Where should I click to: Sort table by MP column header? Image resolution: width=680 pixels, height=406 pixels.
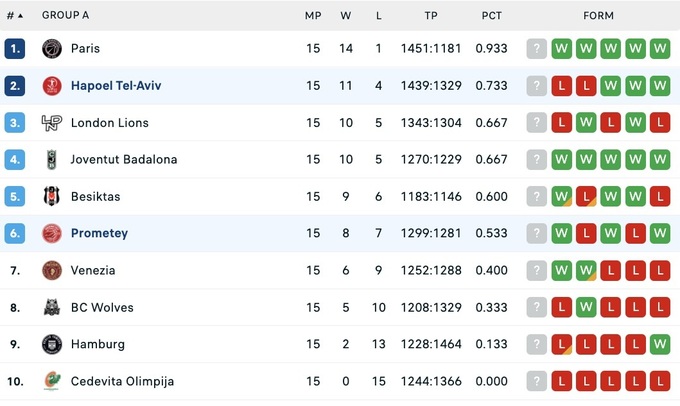pyautogui.click(x=313, y=16)
